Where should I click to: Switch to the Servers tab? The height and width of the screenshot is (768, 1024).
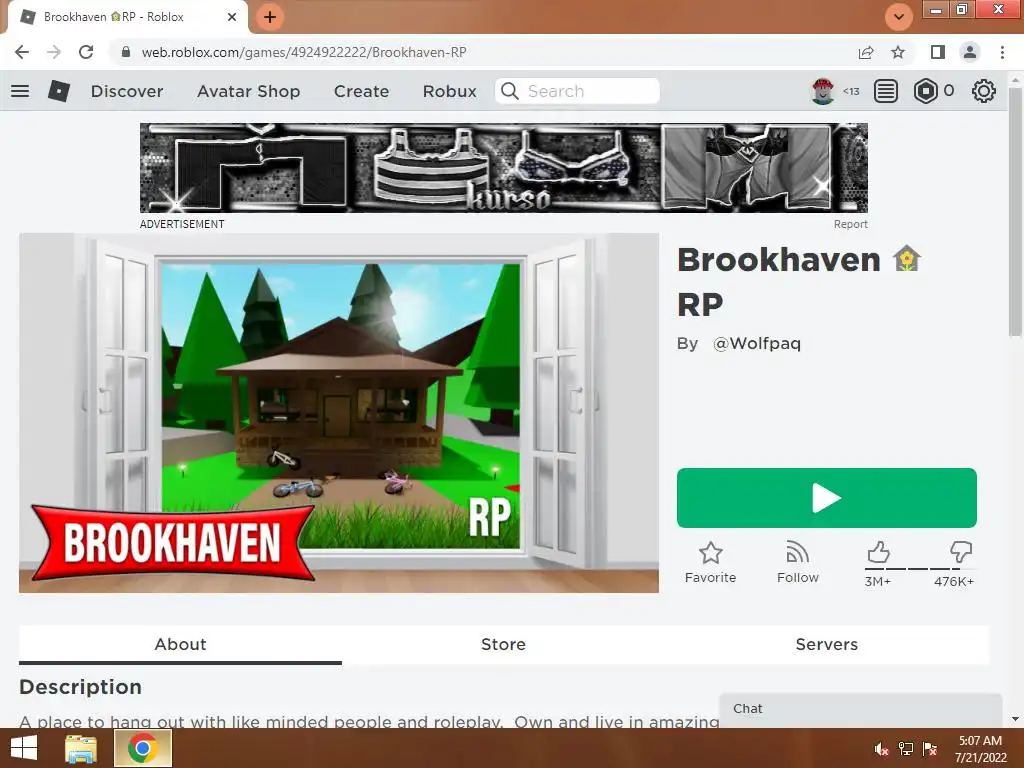[x=827, y=645]
